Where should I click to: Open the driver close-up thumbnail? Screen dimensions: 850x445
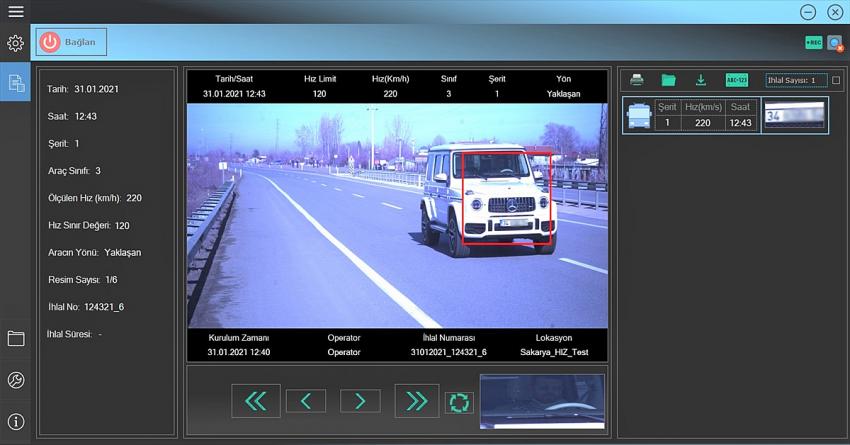click(x=542, y=401)
